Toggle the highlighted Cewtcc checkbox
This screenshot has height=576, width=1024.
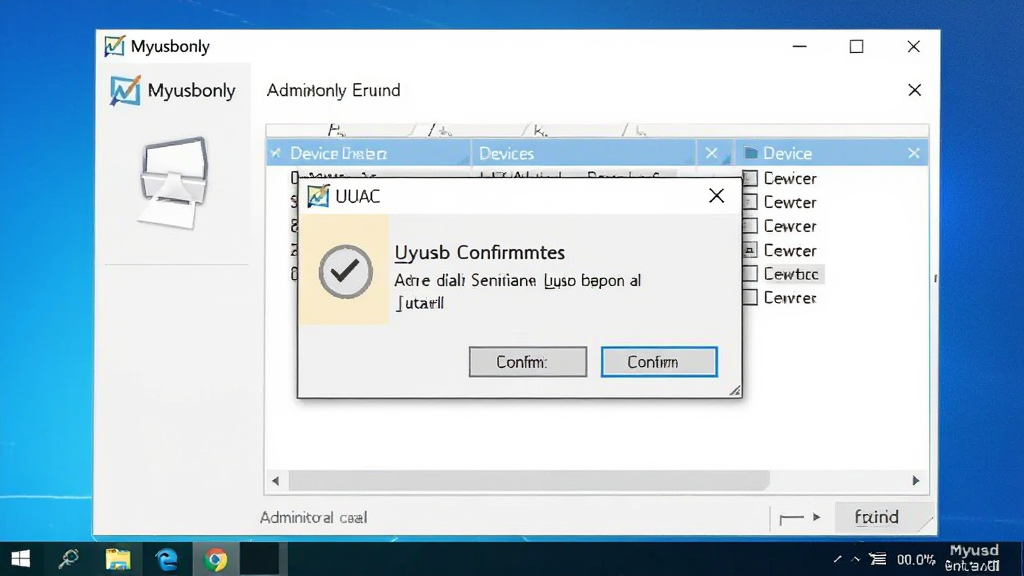(x=750, y=274)
